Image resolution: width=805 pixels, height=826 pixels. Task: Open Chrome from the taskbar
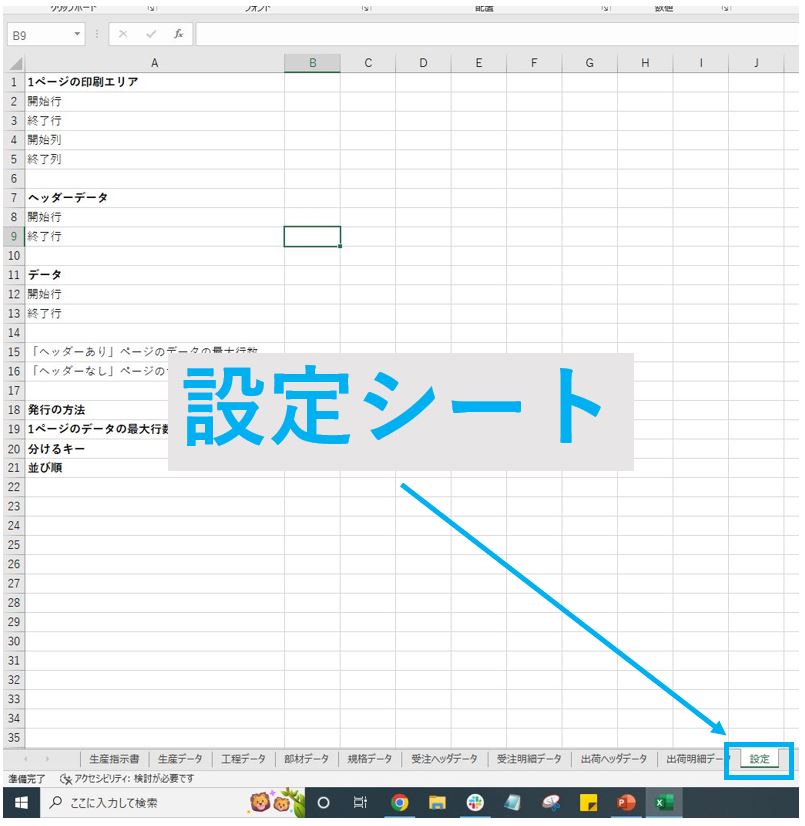(399, 801)
